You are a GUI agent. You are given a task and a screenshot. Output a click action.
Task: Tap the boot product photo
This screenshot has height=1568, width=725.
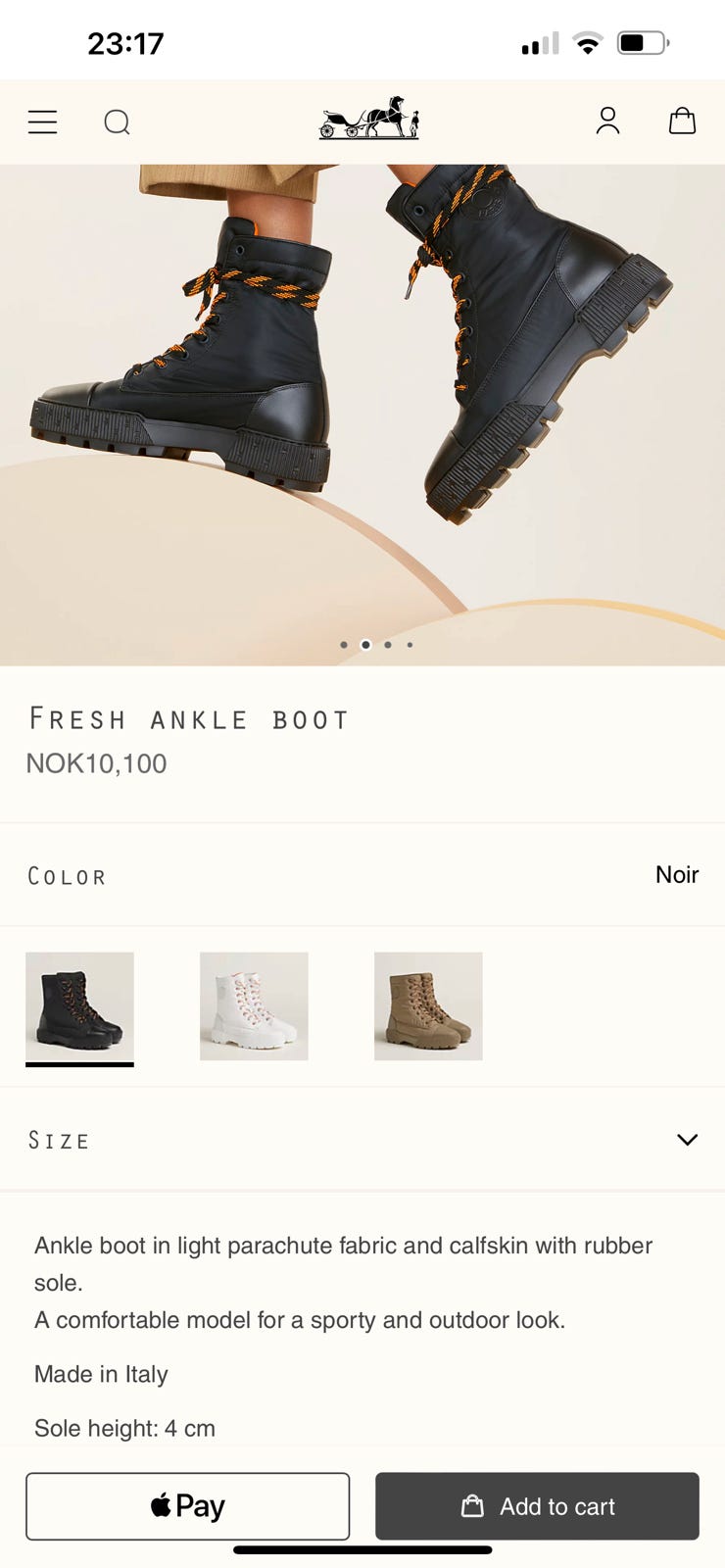(x=362, y=392)
